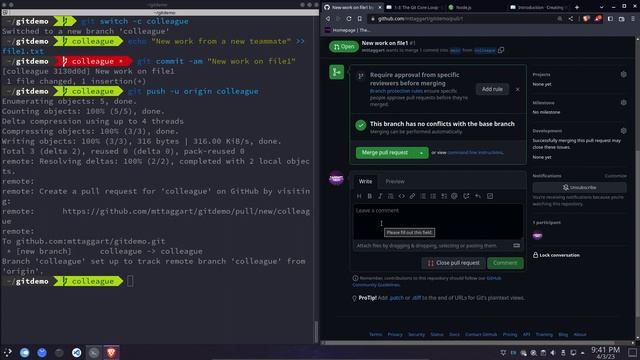Viewport: 640px width, 360px height.
Task: Open the application launcher in the taskbar
Action: point(8,352)
